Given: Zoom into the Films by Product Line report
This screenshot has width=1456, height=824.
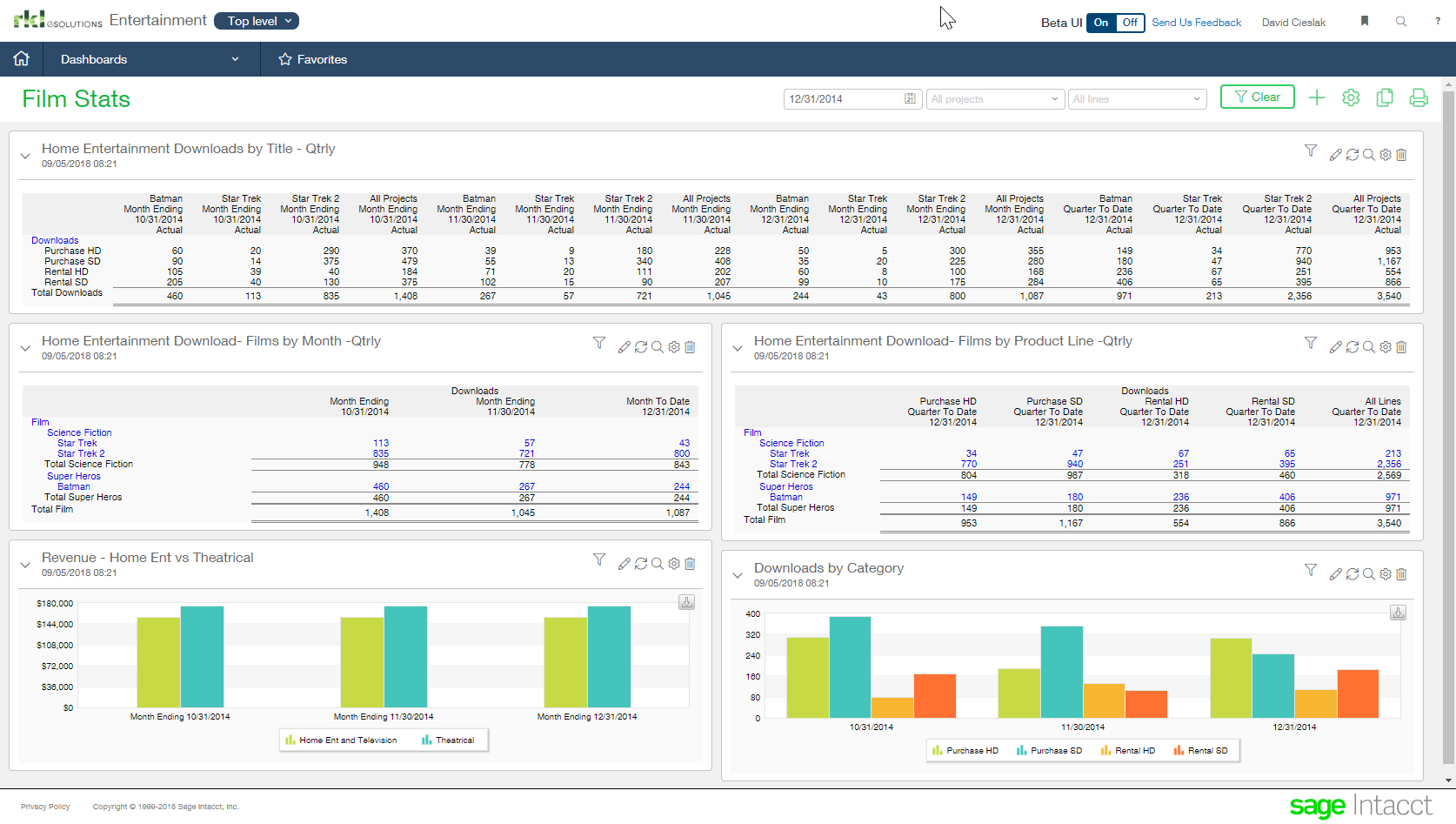Looking at the screenshot, I should click(x=1369, y=346).
